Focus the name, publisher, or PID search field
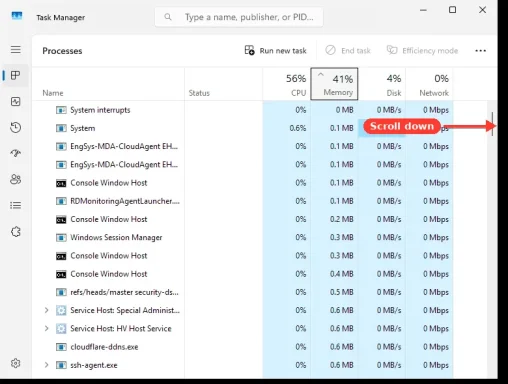 [239, 17]
